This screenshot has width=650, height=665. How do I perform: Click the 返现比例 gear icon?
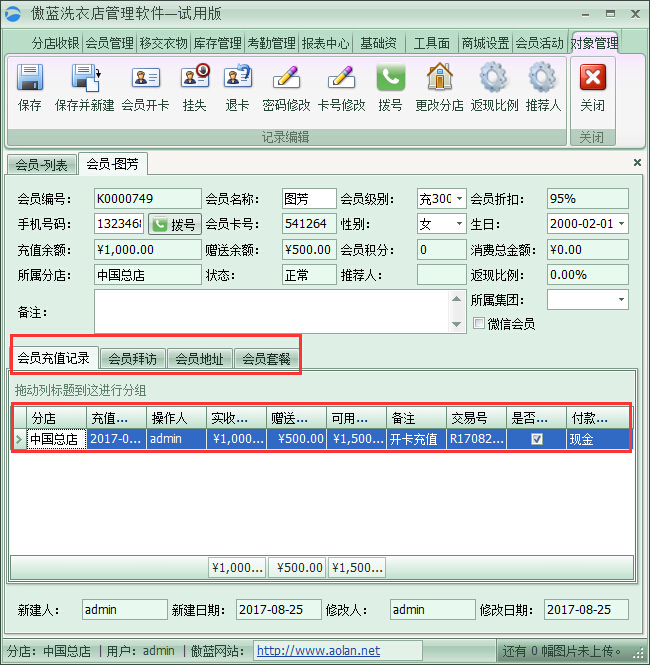493,79
